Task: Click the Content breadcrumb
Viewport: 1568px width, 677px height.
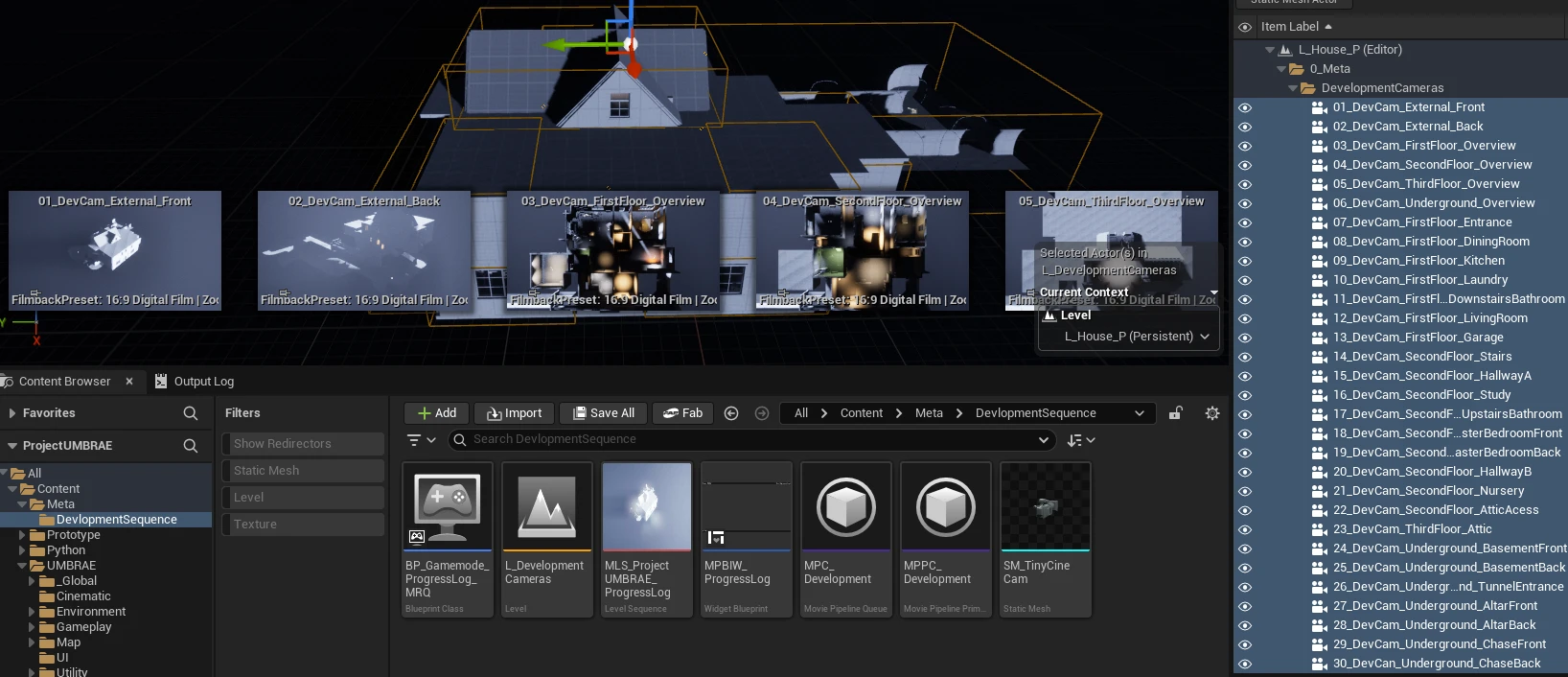Action: [862, 413]
